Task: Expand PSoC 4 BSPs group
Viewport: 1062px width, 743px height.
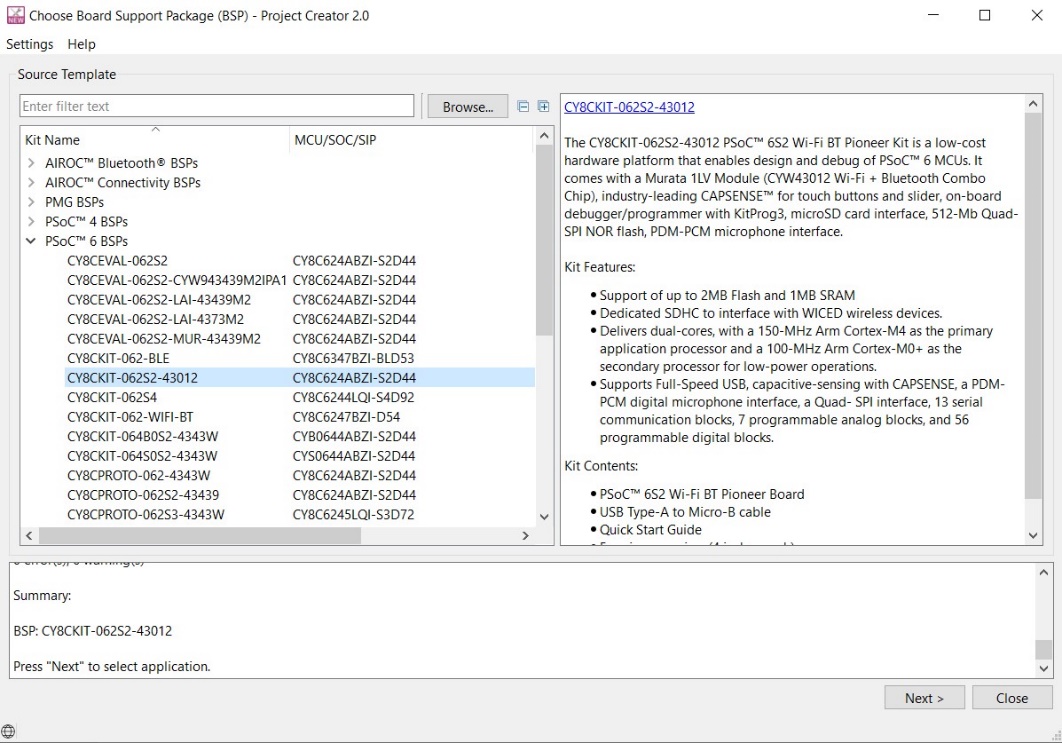Action: coord(31,221)
